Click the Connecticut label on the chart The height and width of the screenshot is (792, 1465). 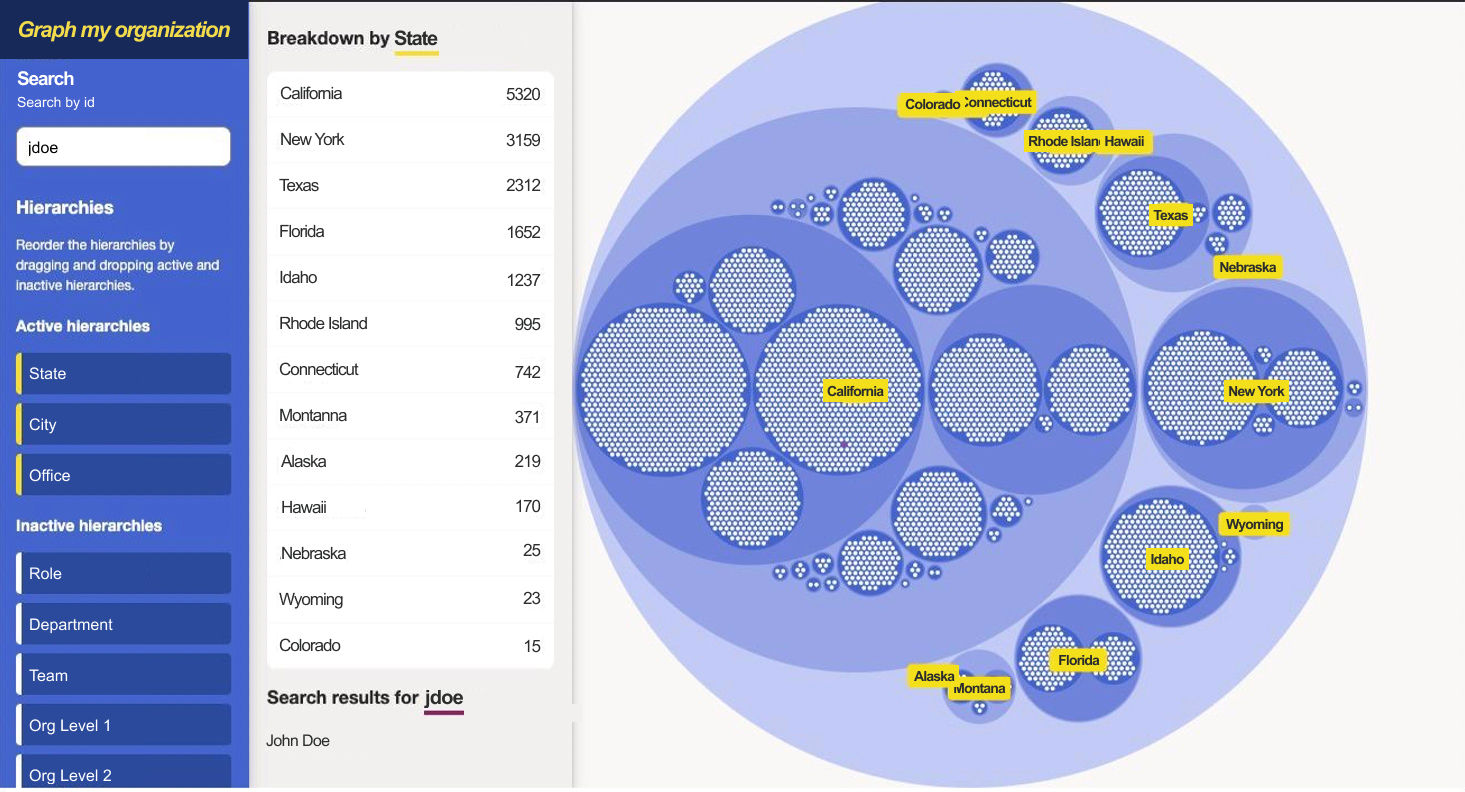coord(998,102)
